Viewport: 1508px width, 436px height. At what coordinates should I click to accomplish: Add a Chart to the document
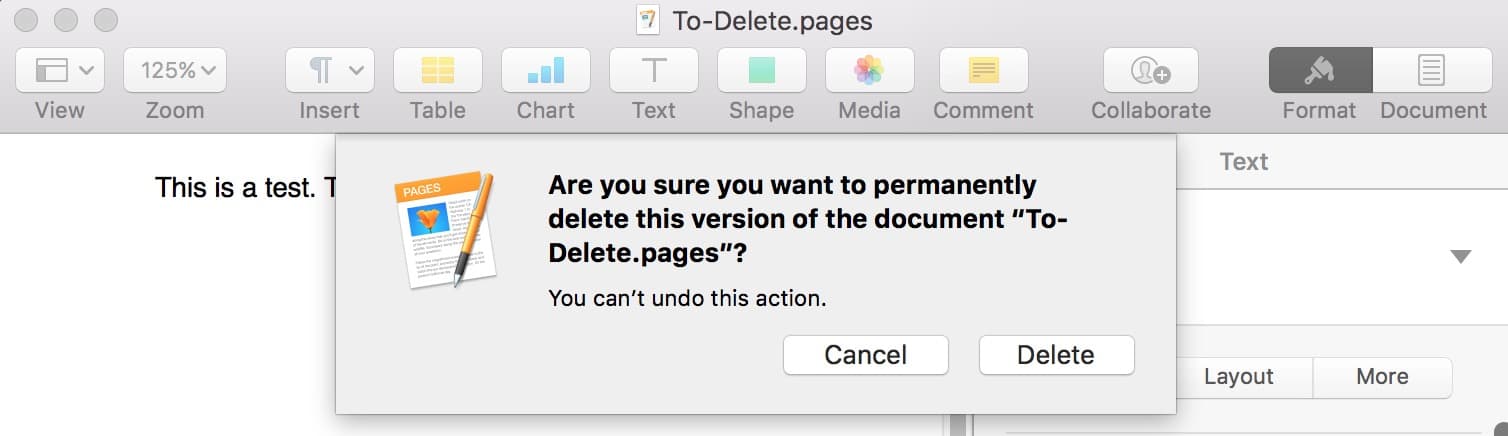(x=546, y=70)
